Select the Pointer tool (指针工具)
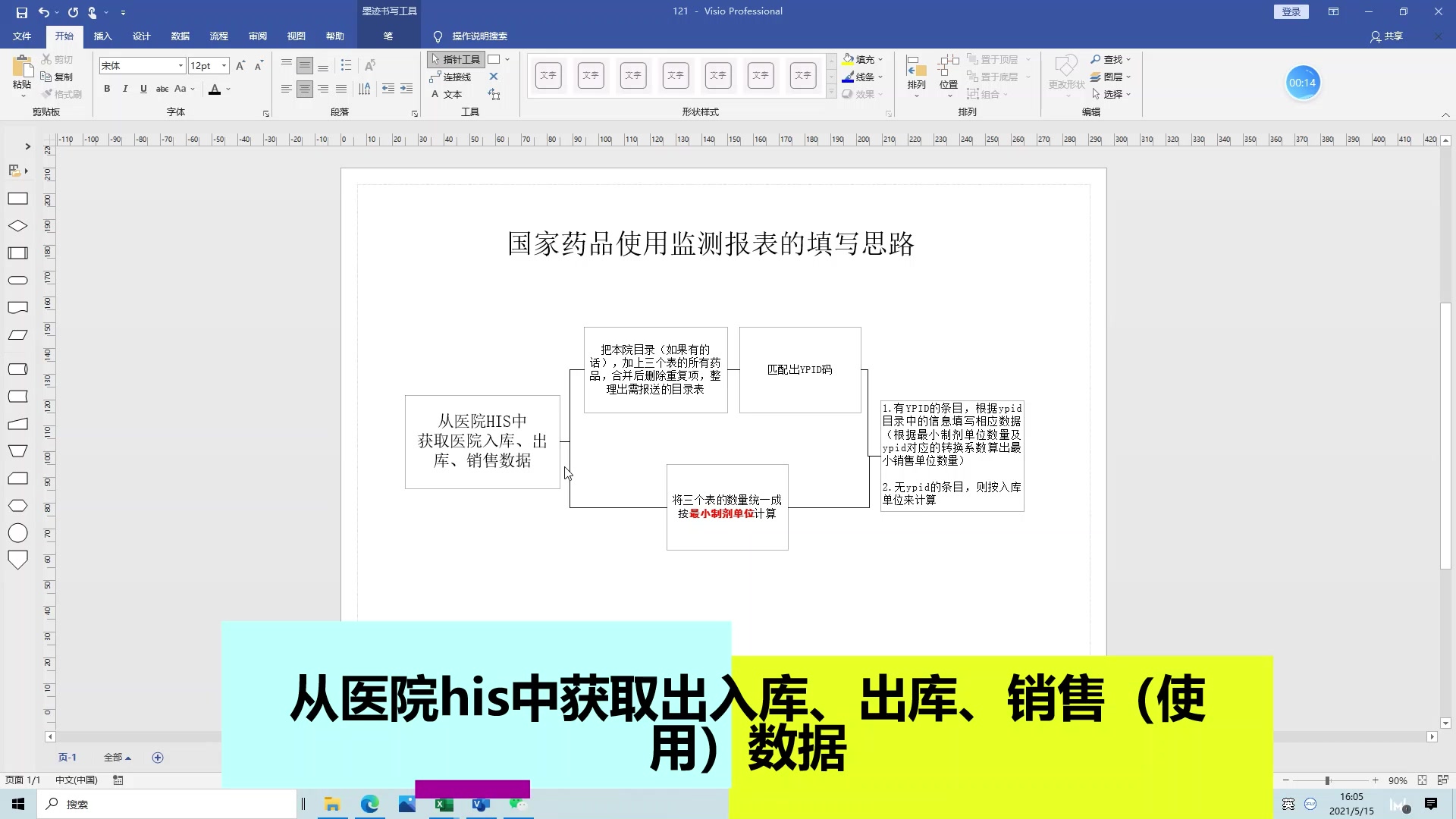 (455, 59)
